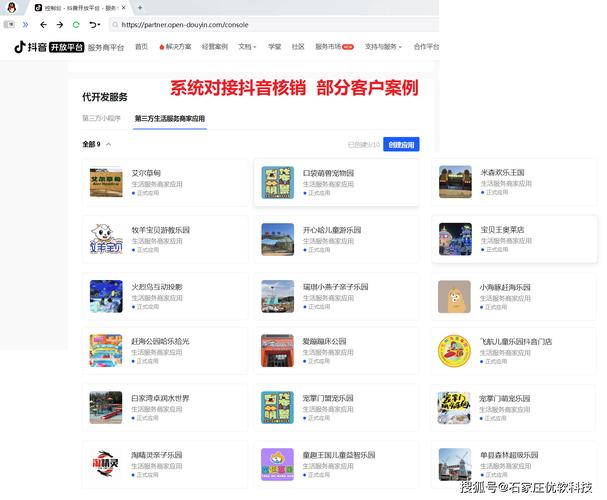
Task: Open the 开心哈儿童游乐园 app card
Action: [336, 239]
